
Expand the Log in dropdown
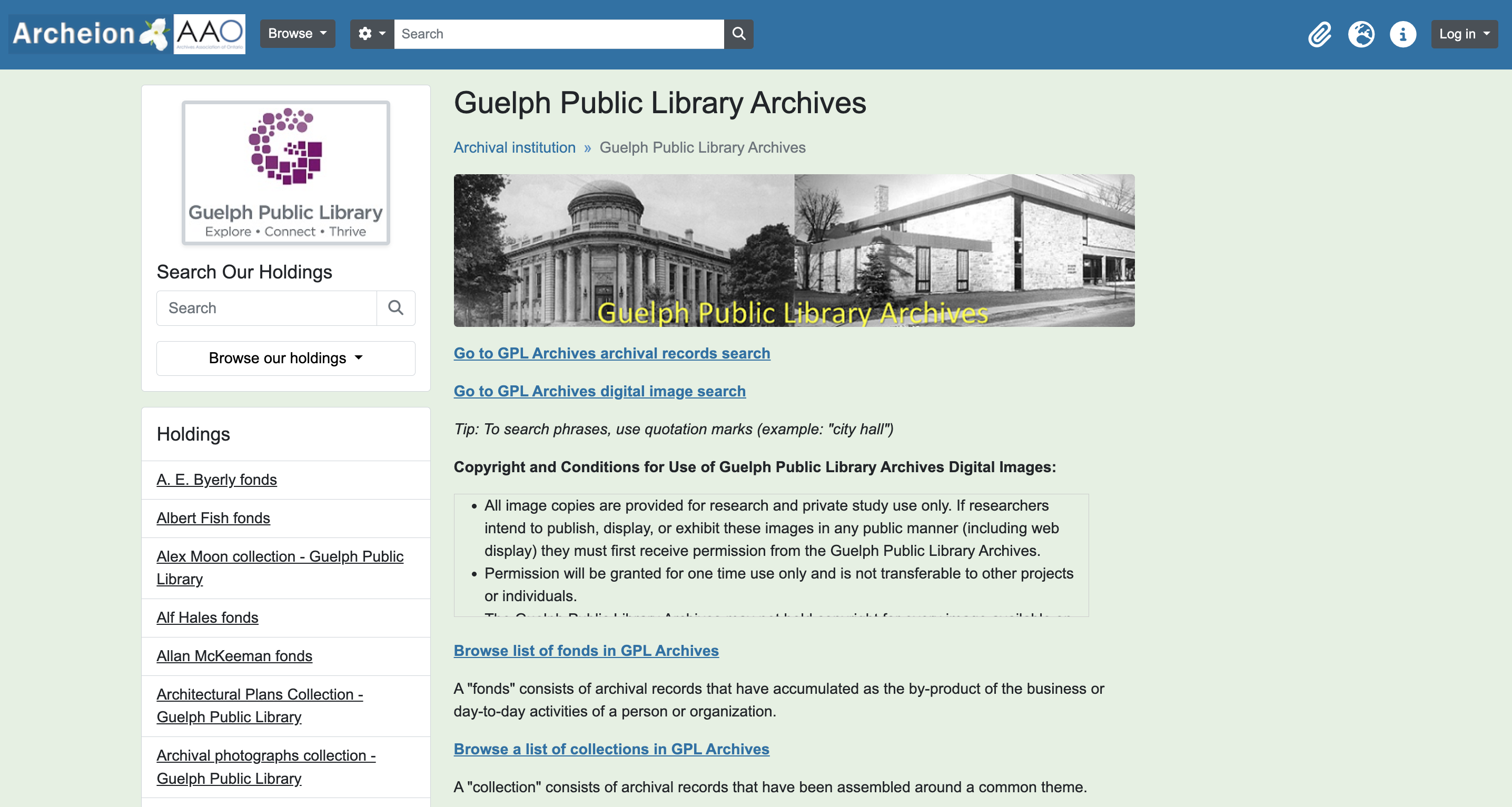(x=1464, y=34)
